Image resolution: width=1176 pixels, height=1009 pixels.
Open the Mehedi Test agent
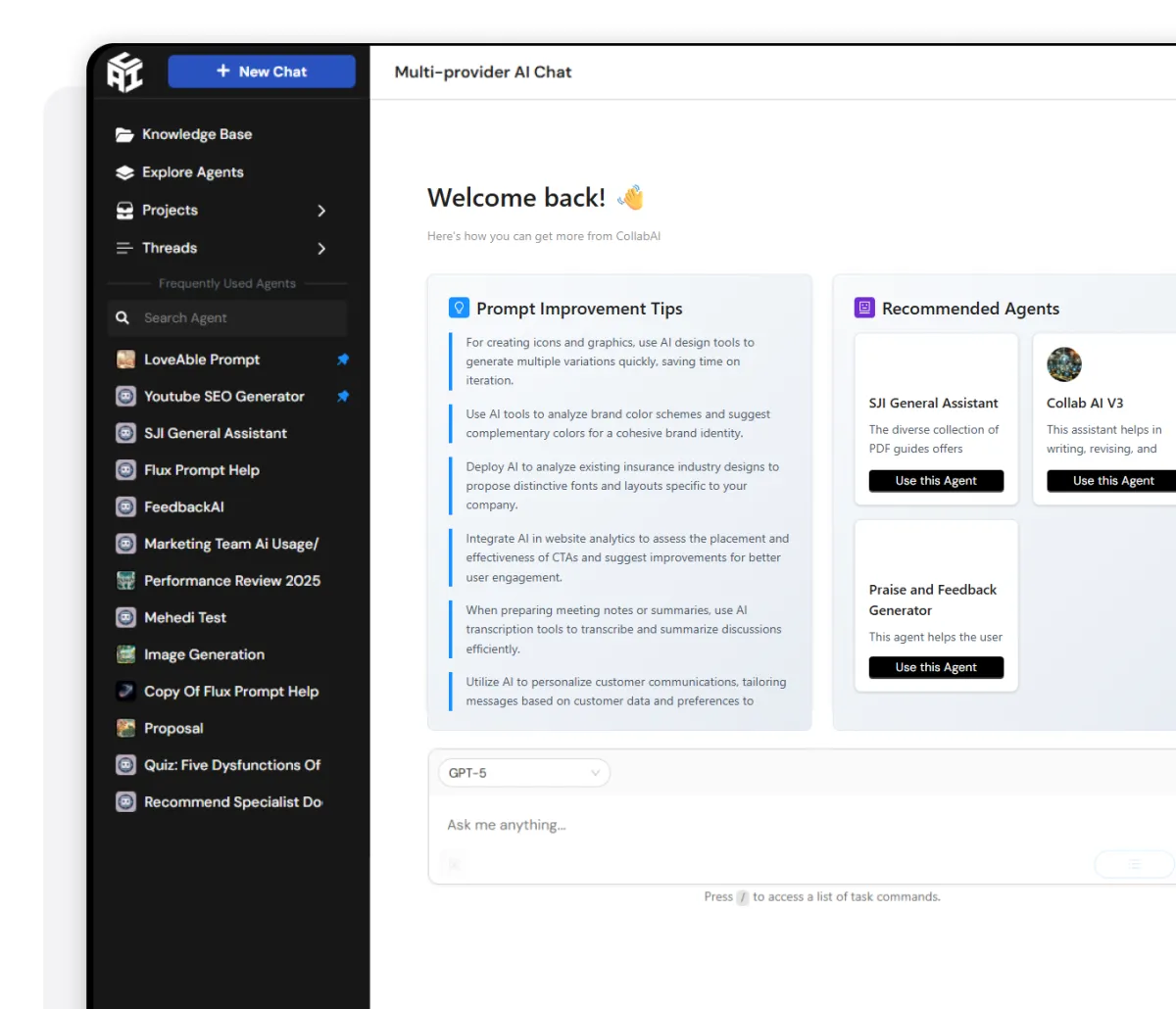185,618
